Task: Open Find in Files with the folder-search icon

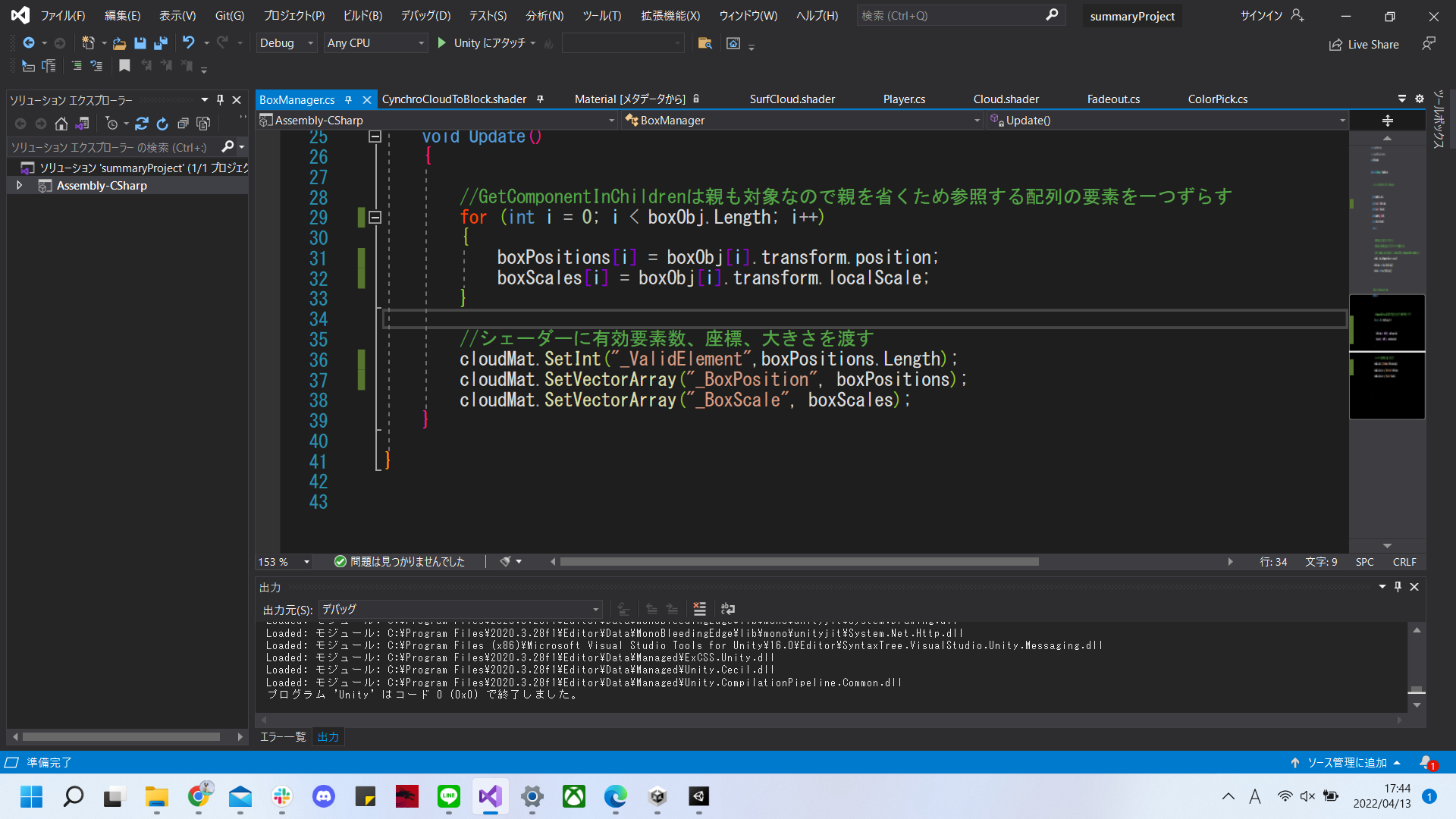Action: pos(704,43)
